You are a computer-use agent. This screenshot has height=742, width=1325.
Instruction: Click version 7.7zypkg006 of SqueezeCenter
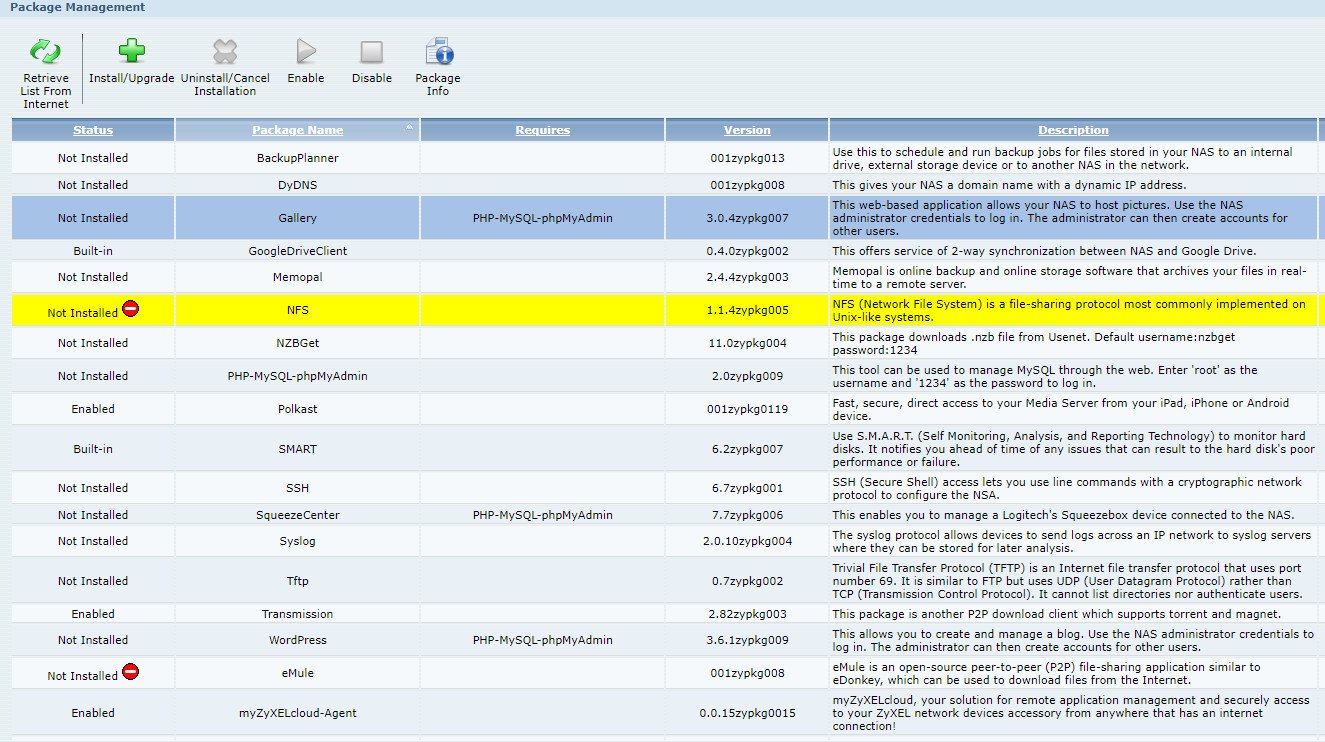click(747, 515)
